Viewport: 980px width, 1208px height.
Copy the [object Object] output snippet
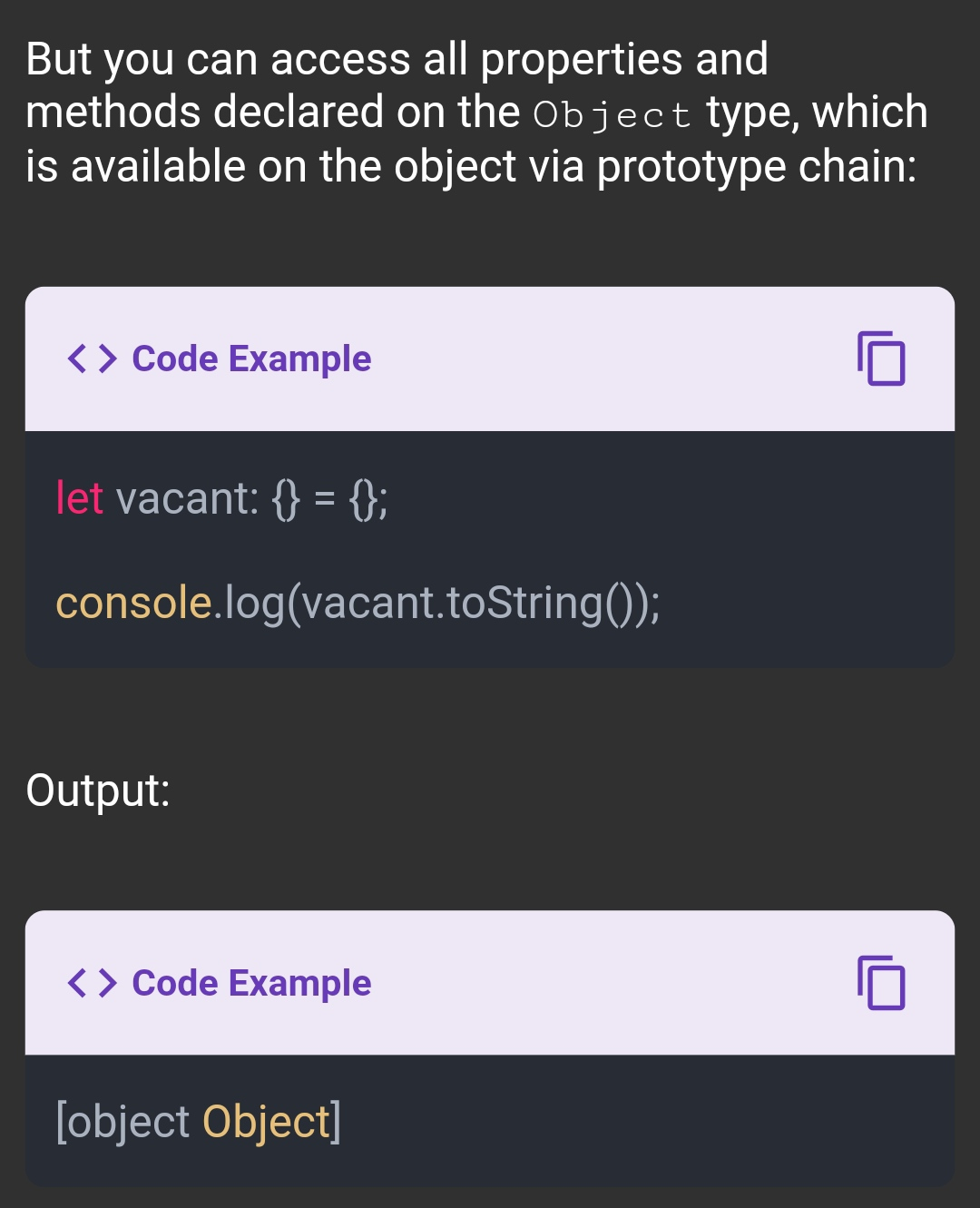pyautogui.click(x=881, y=983)
